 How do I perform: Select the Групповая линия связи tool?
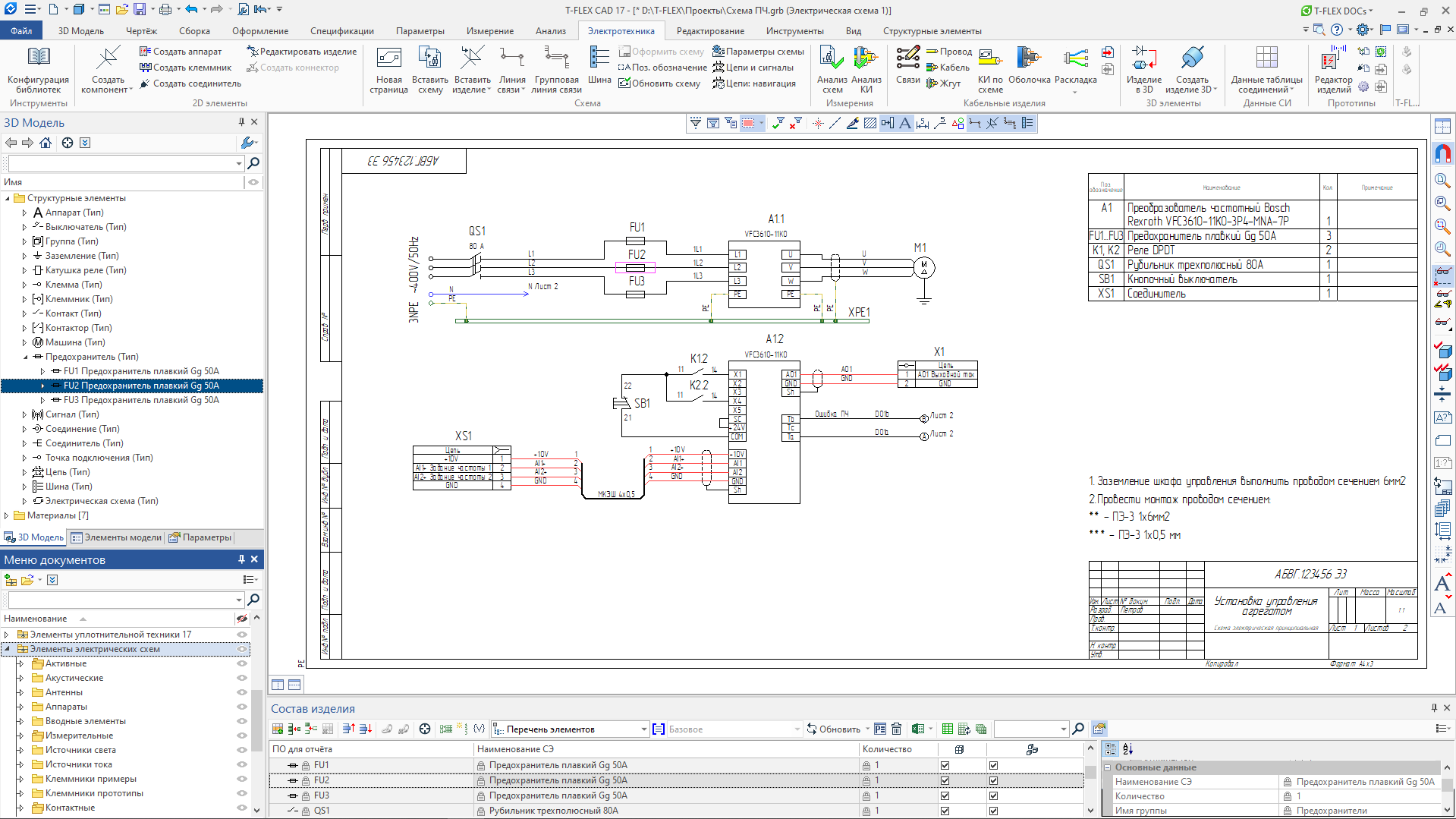point(556,68)
